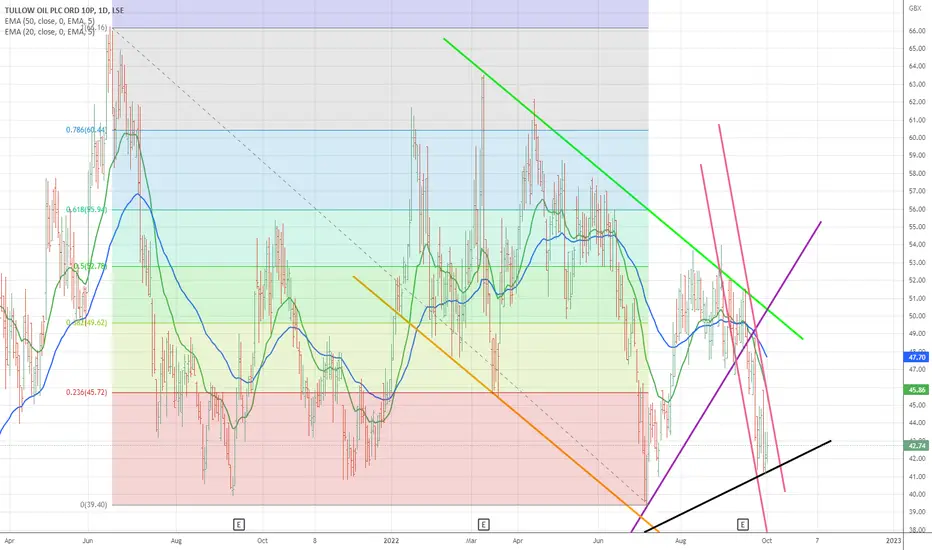Select the 0.236(45.72) Fibonacci level label
Screen dimensions: 932x550
coord(86,392)
